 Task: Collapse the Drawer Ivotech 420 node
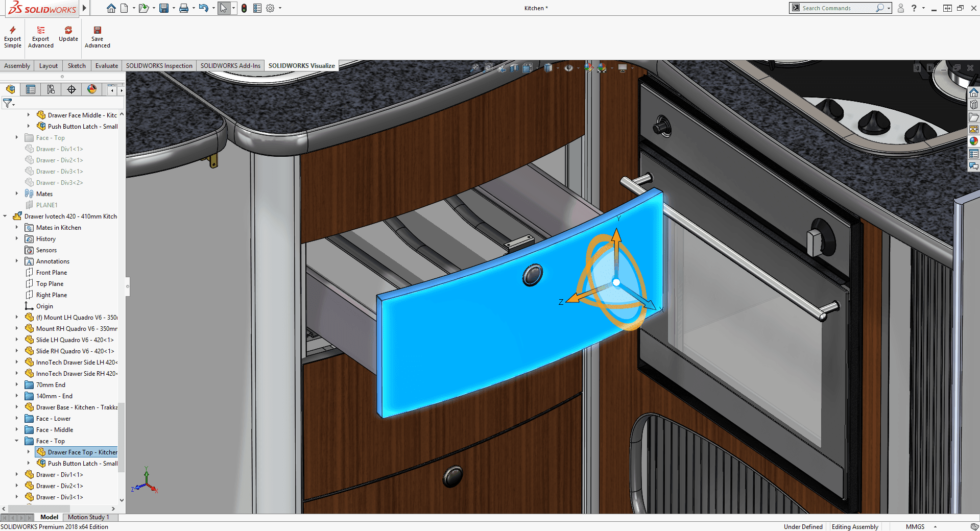coord(6,216)
